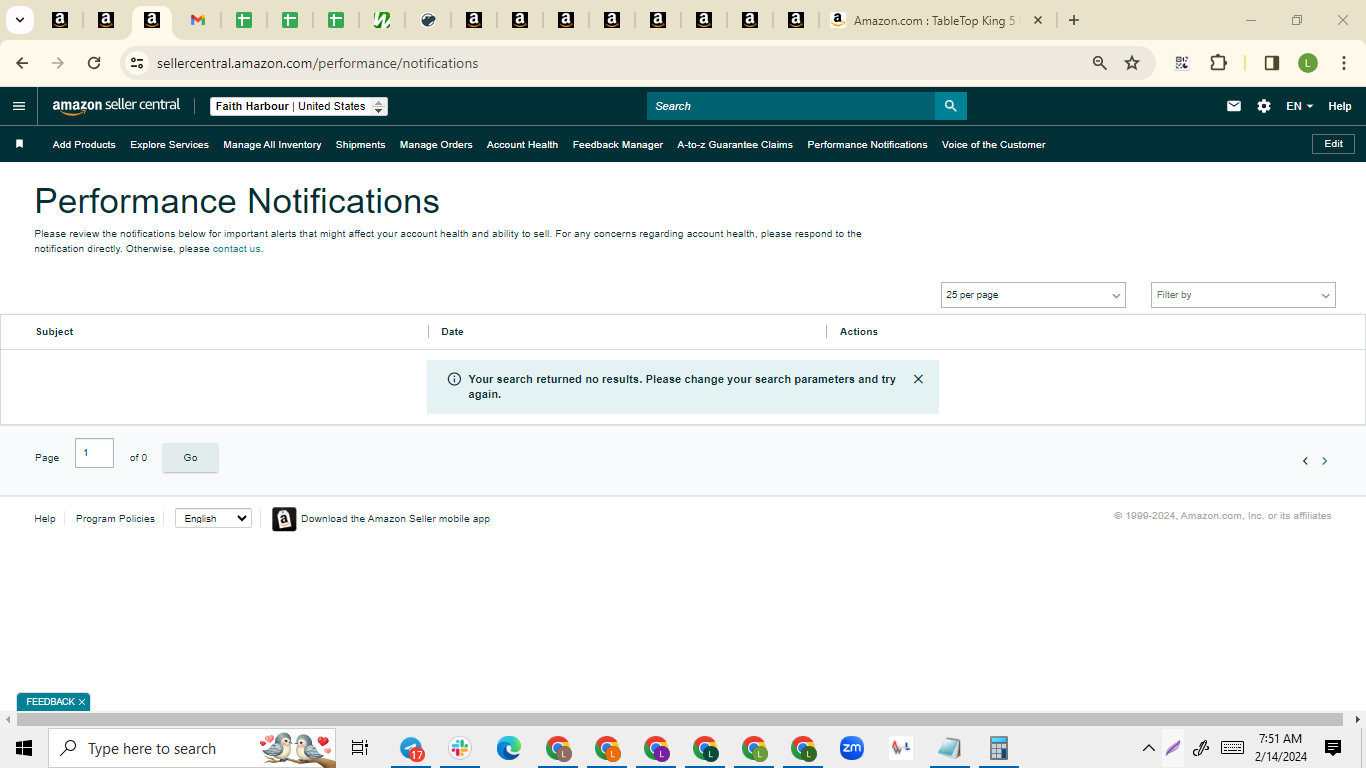Screen dimensions: 1366x768
Task: Expand the EN language menu
Action: click(x=1299, y=106)
